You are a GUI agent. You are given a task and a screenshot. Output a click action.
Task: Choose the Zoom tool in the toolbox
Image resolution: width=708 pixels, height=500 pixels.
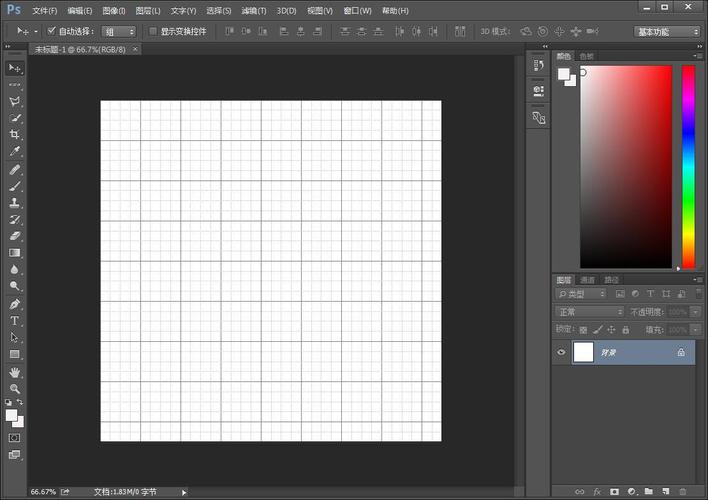15,388
